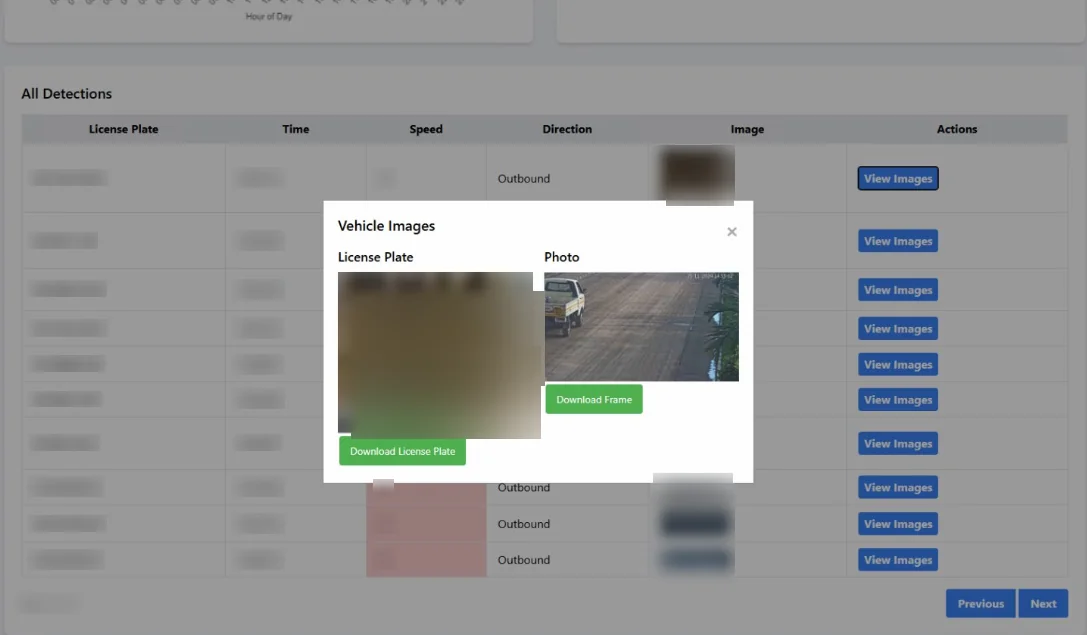Viewport: 1087px width, 635px height.
Task: Click the Photo label in the dialog
Action: (x=562, y=257)
